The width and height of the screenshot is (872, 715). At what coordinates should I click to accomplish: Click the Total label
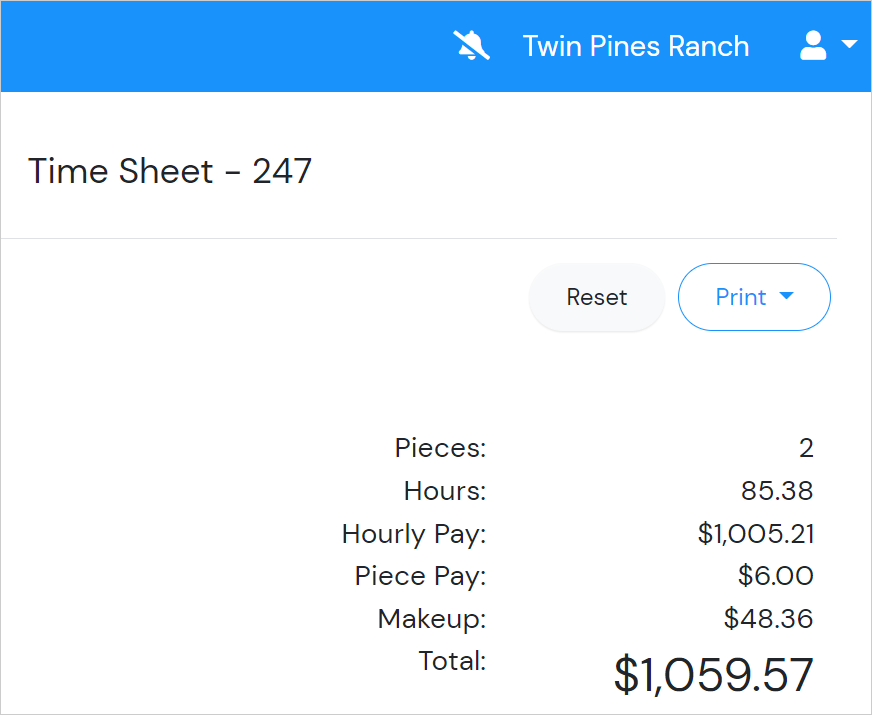(x=452, y=661)
